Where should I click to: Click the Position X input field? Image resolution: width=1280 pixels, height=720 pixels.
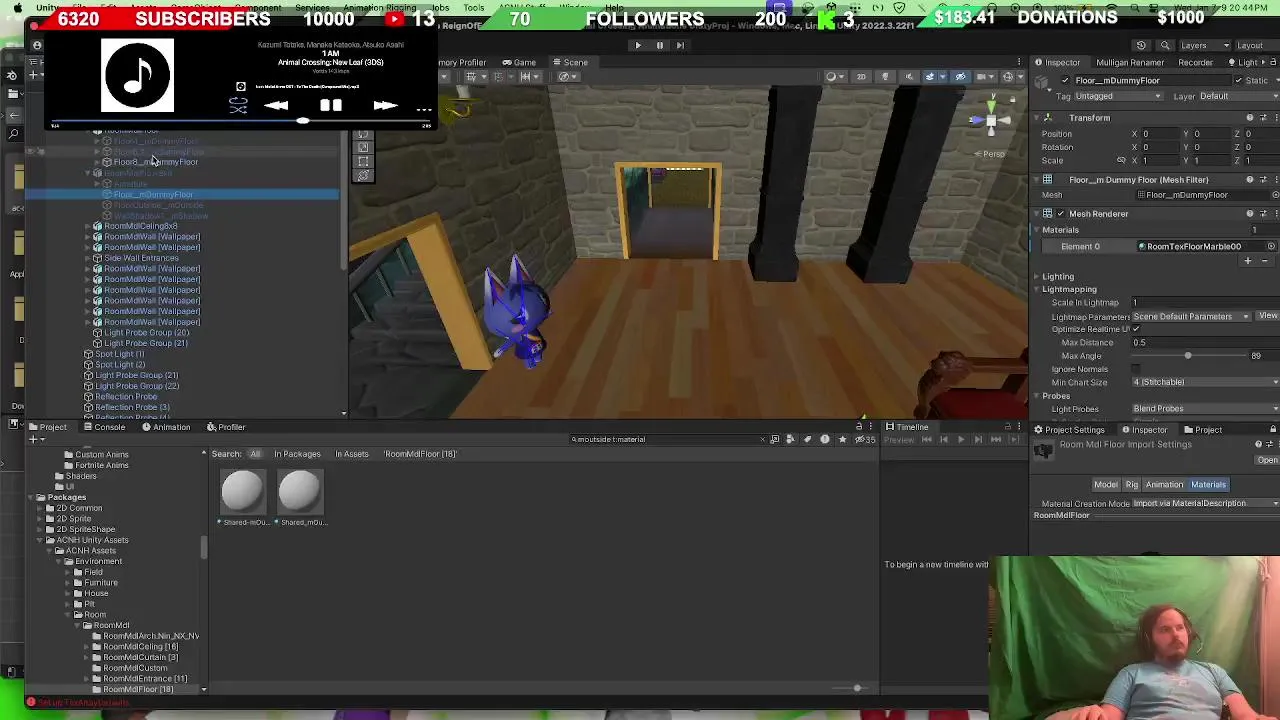1162,134
